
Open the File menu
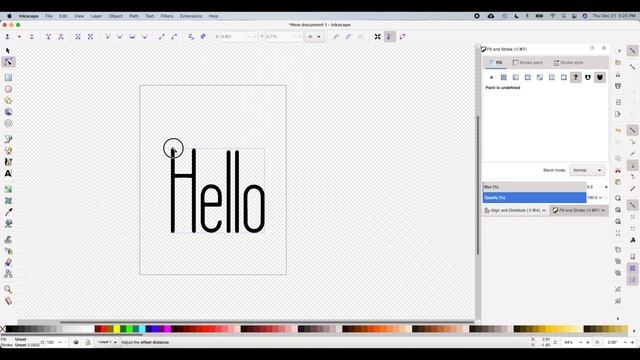pos(49,16)
